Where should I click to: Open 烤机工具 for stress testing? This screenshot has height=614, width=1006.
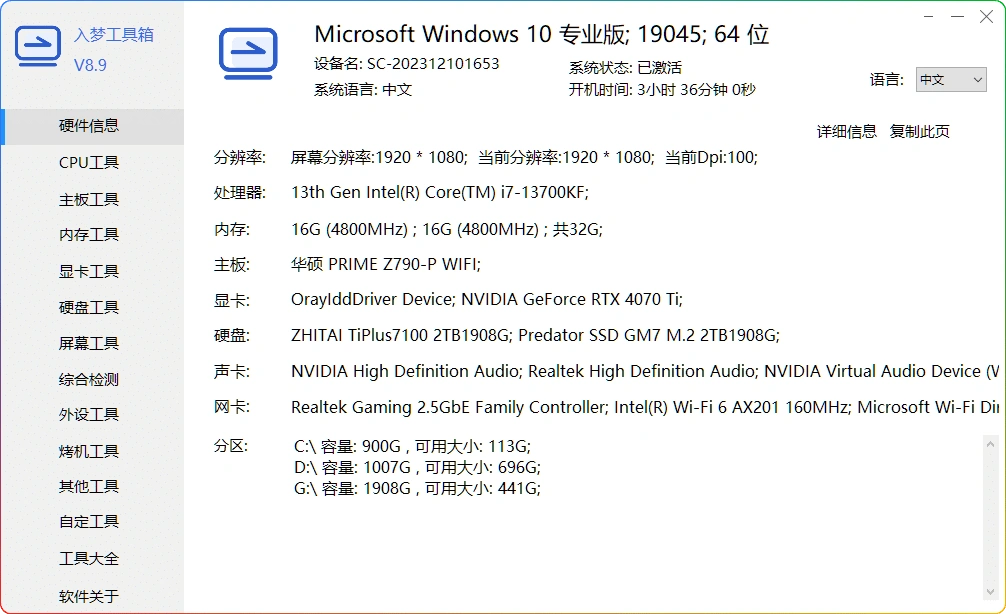(x=90, y=451)
